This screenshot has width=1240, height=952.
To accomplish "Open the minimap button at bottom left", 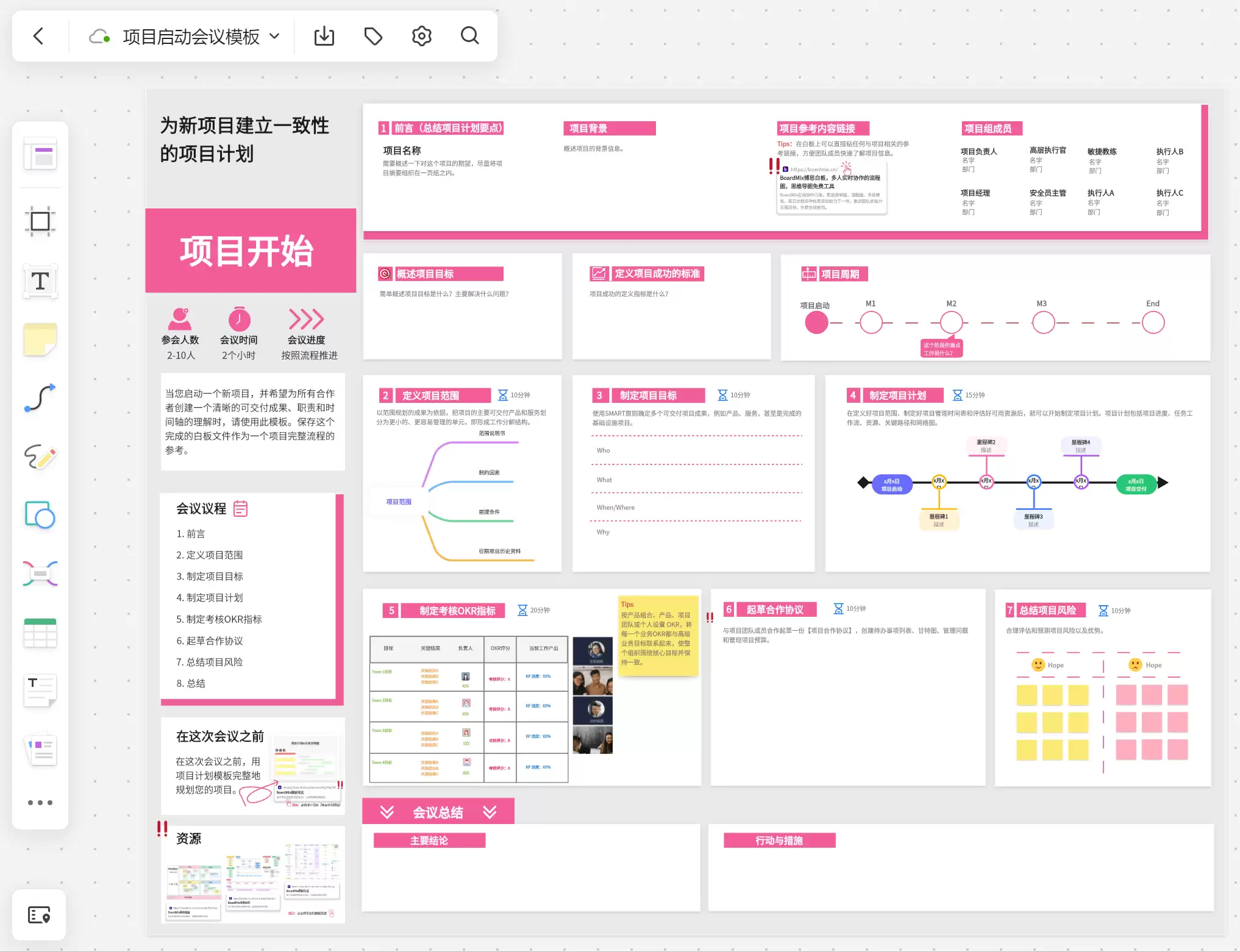I will [39, 915].
